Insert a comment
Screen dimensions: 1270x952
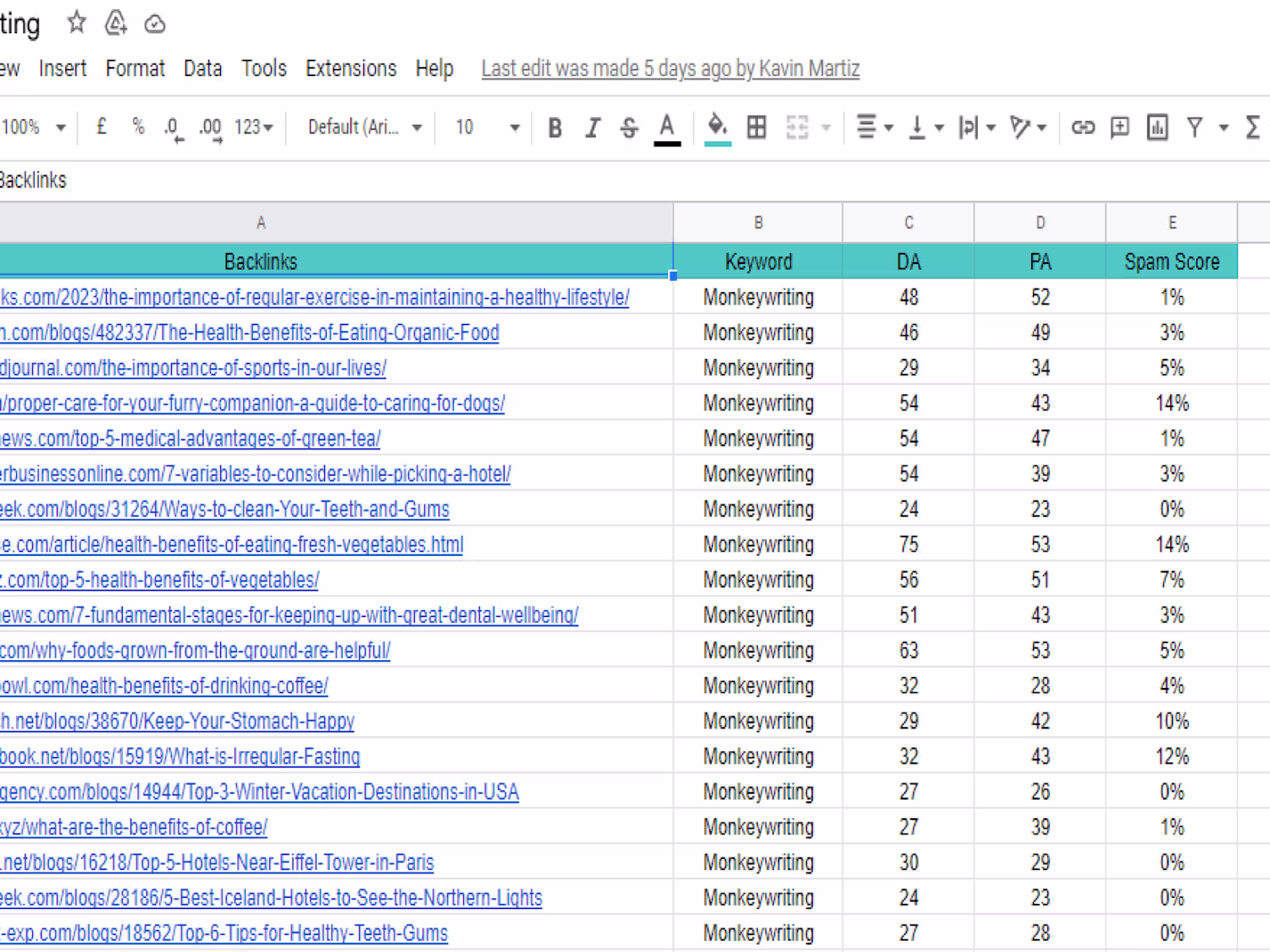pos(1120,128)
